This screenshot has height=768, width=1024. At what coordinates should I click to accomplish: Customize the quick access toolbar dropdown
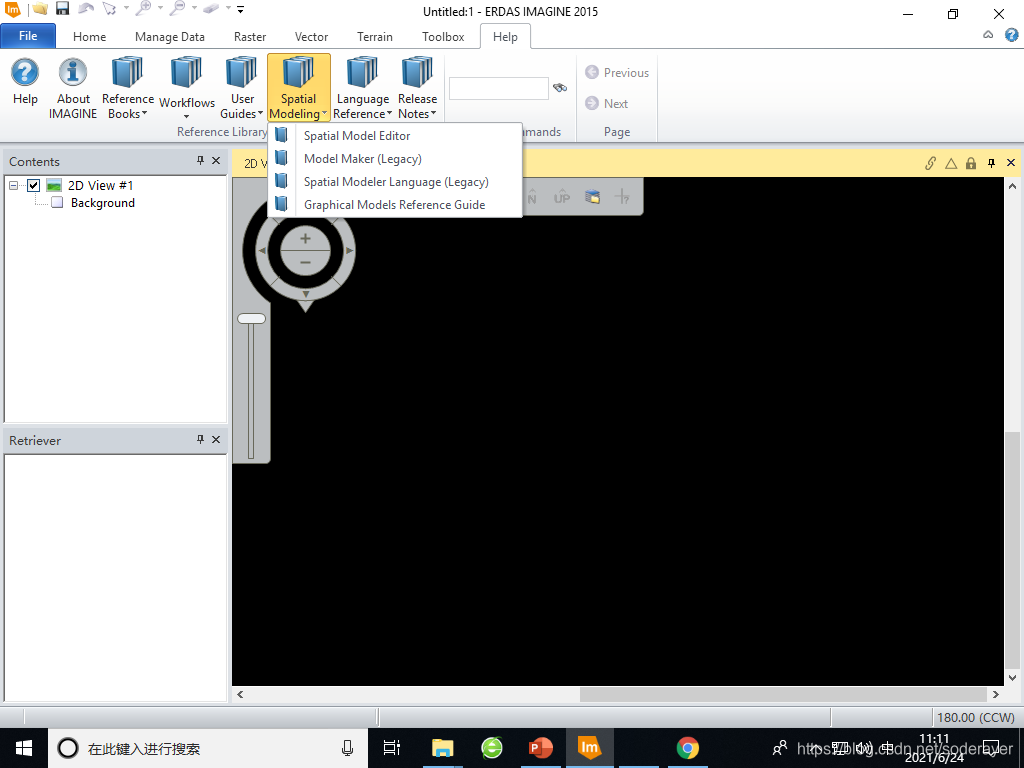tap(240, 10)
